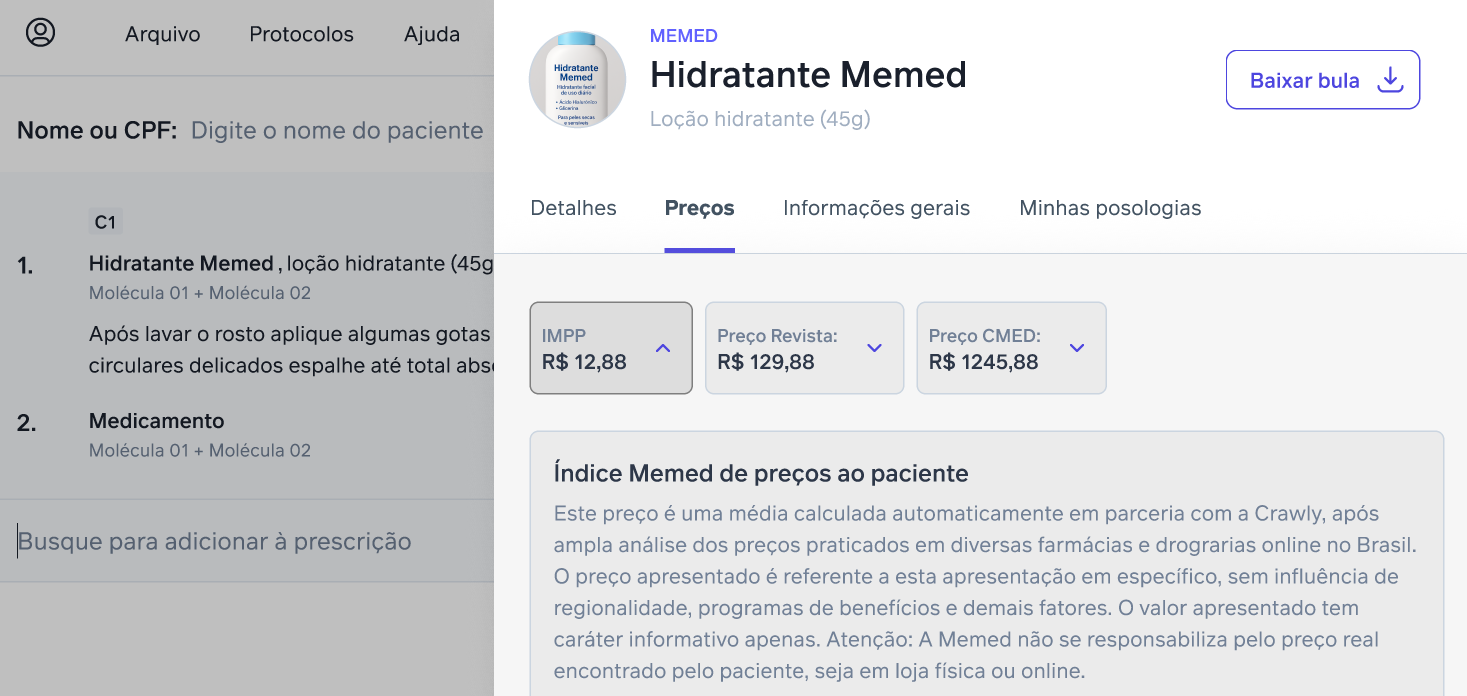This screenshot has height=696, width=1467.
Task: Click the C1 tag label
Action: click(x=105, y=222)
